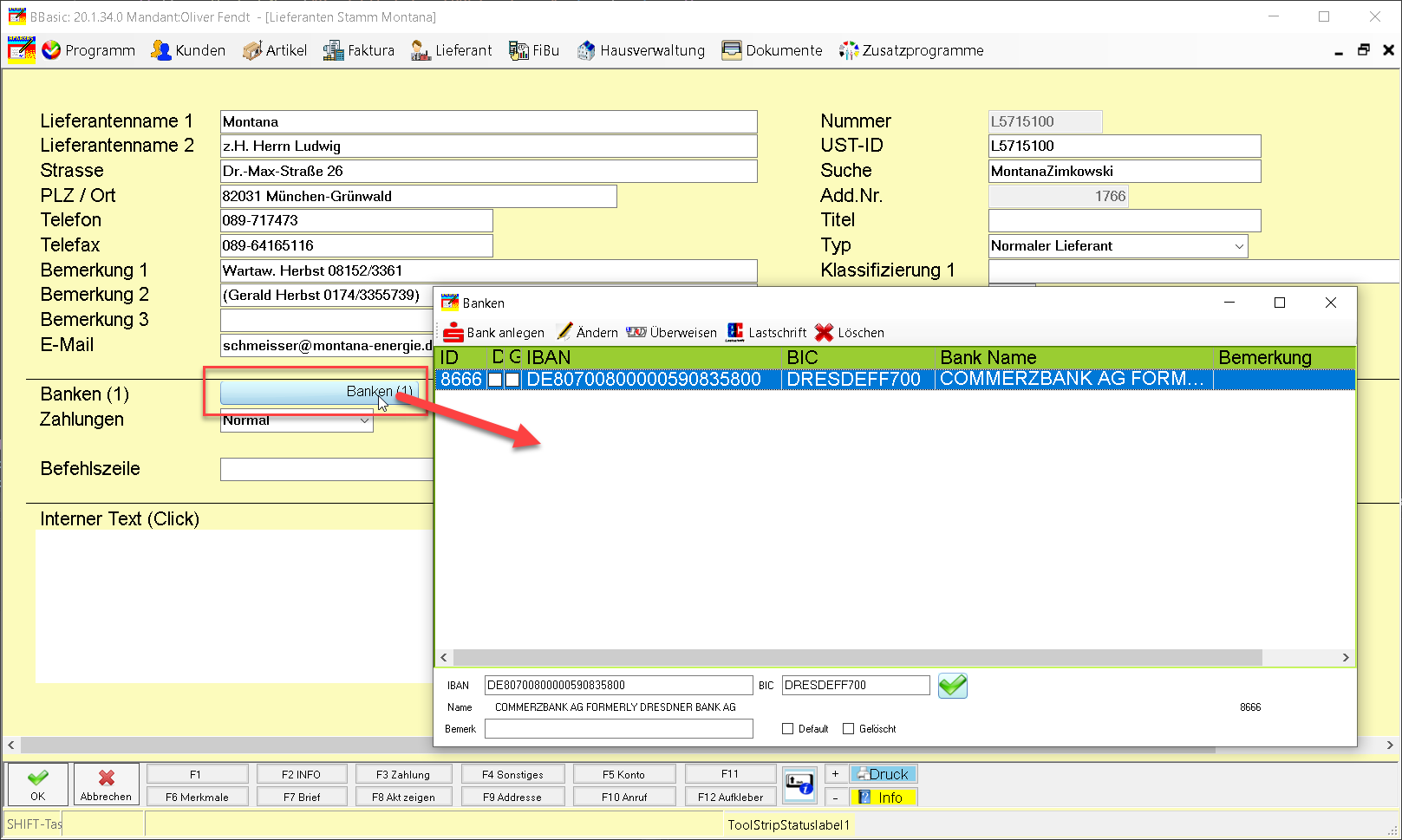Click the minus button beside Info
This screenshot has width=1402, height=840.
point(835,798)
